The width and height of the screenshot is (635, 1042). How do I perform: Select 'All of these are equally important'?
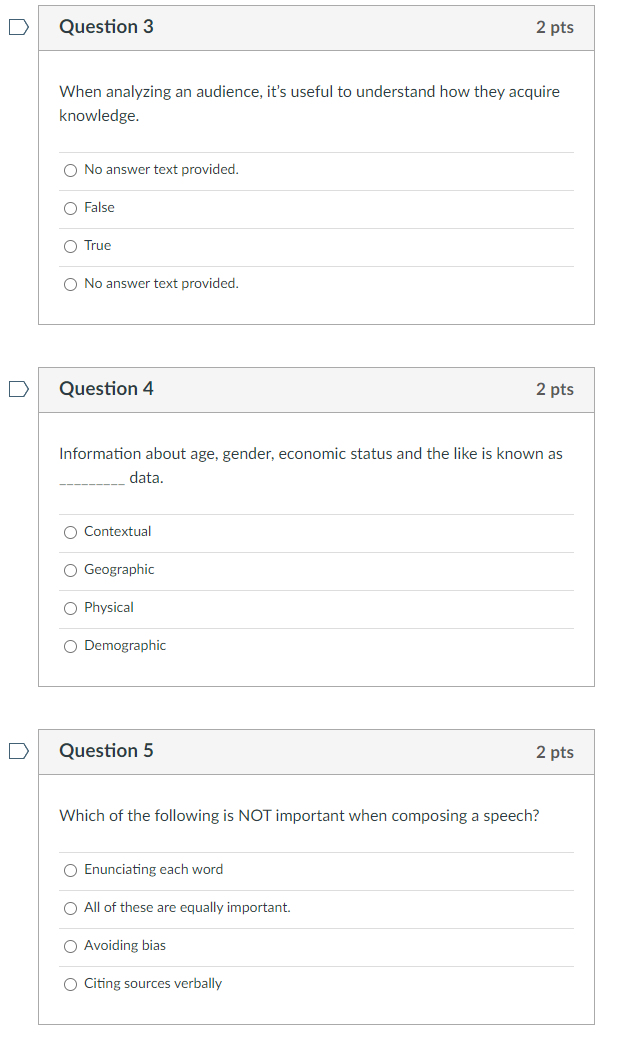pos(70,908)
